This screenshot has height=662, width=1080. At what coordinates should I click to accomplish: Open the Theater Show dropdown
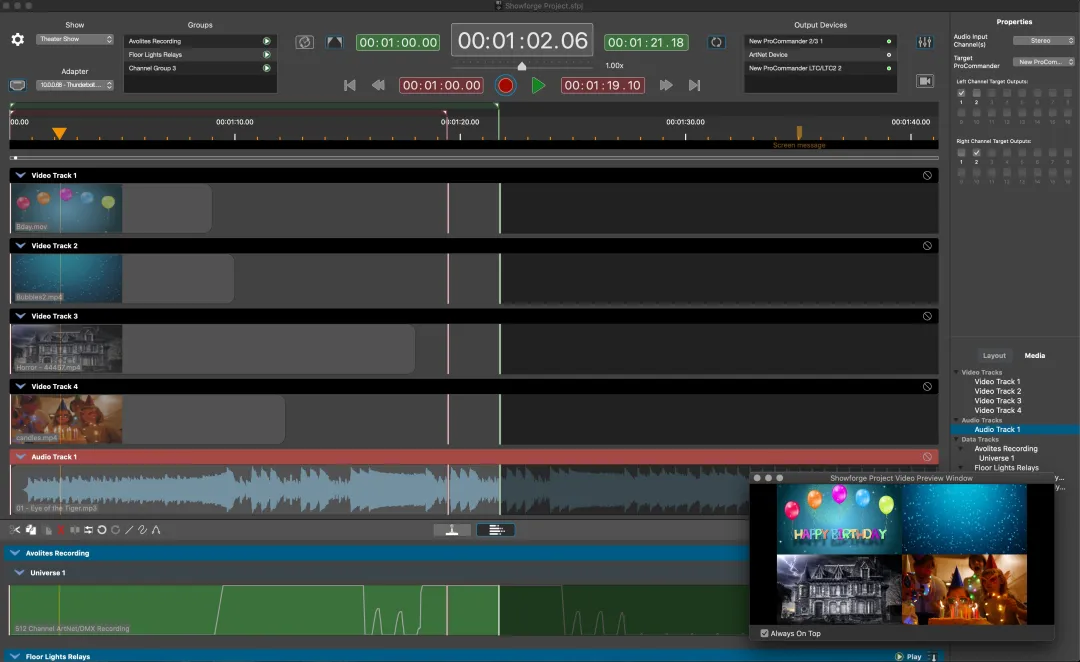(74, 39)
